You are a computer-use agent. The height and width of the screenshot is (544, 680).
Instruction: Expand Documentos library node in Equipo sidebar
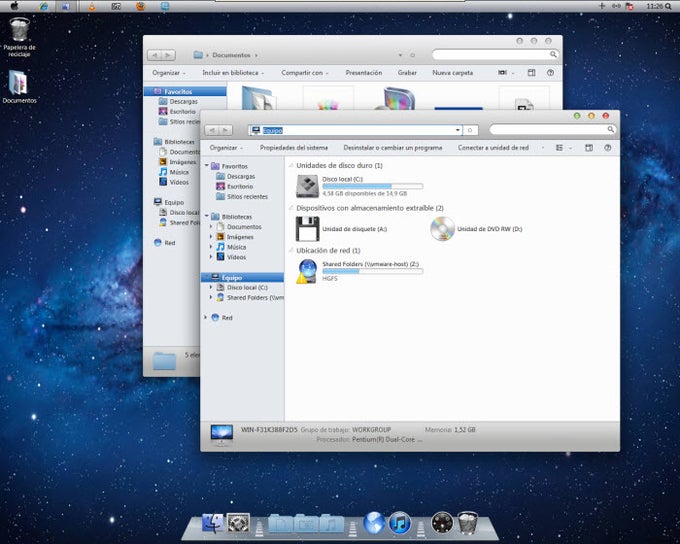coord(211,226)
